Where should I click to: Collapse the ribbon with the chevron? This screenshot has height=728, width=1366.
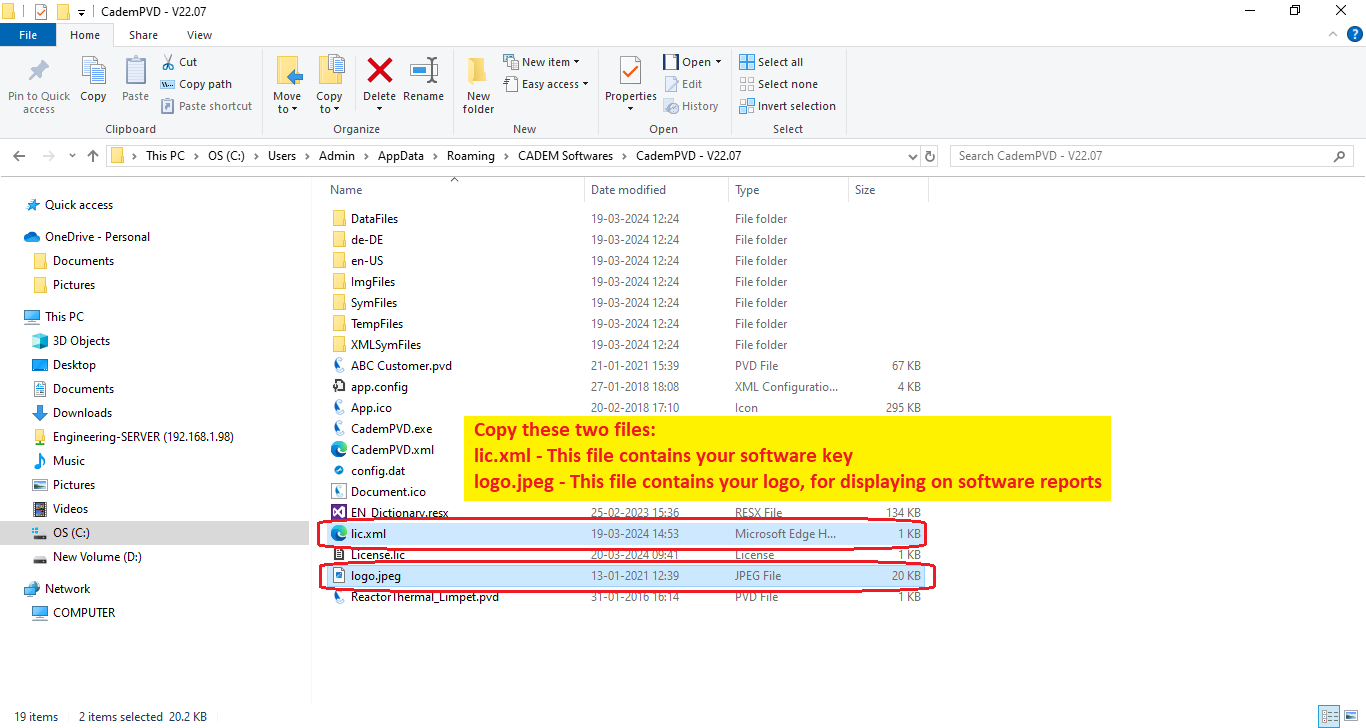[1334, 35]
